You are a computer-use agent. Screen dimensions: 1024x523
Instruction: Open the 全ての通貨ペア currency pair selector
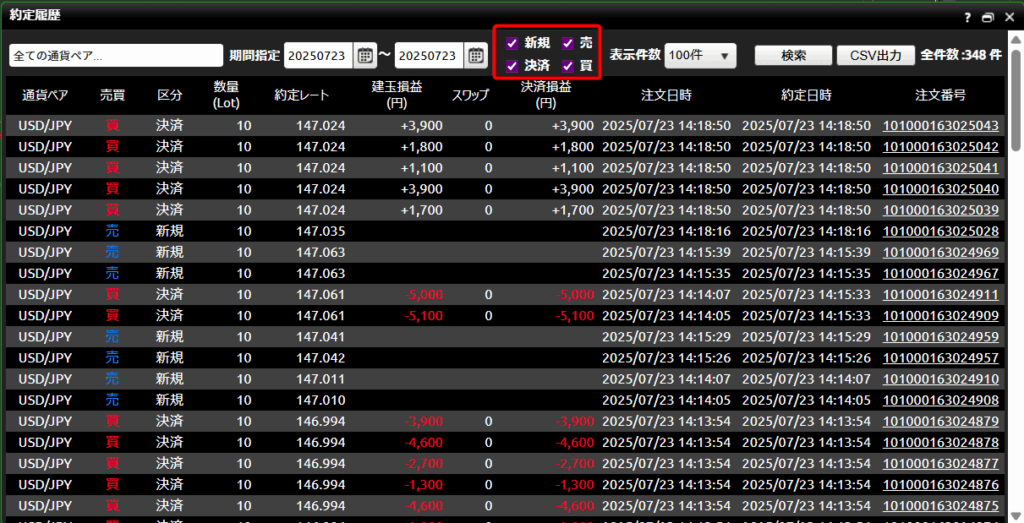pyautogui.click(x=116, y=55)
